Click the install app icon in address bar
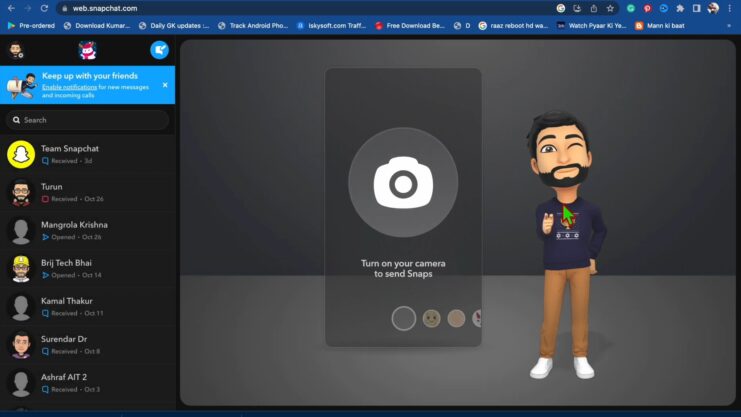Image resolution: width=741 pixels, height=417 pixels. [x=577, y=8]
